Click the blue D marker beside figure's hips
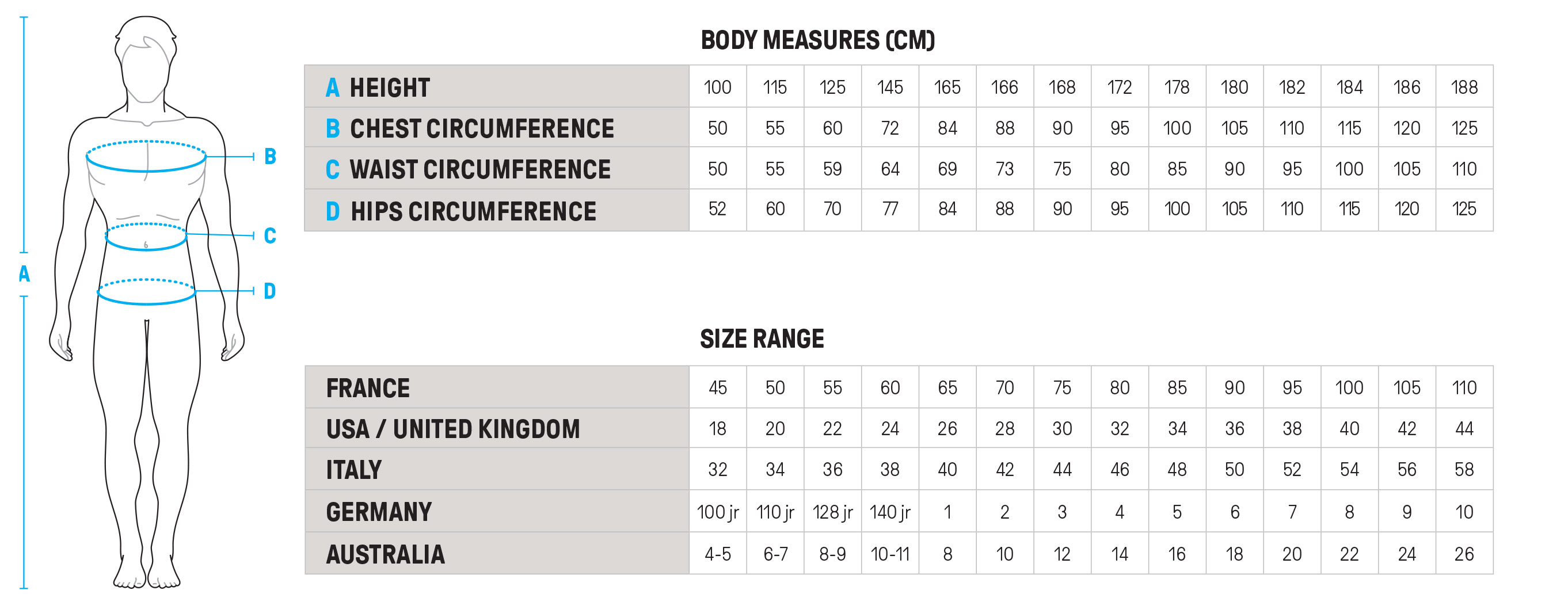 (269, 291)
